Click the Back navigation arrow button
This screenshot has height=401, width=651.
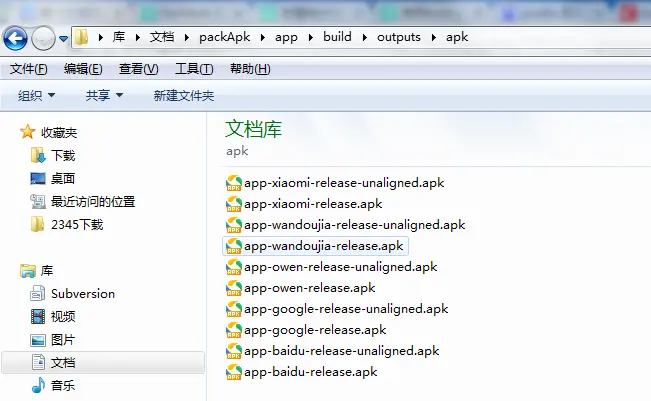[x=15, y=39]
